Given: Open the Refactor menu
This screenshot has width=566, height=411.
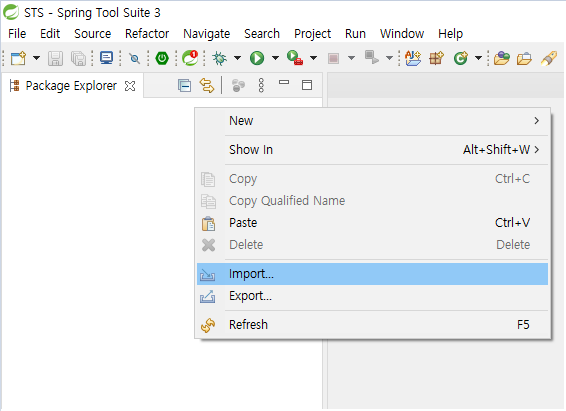Looking at the screenshot, I should click(x=147, y=34).
